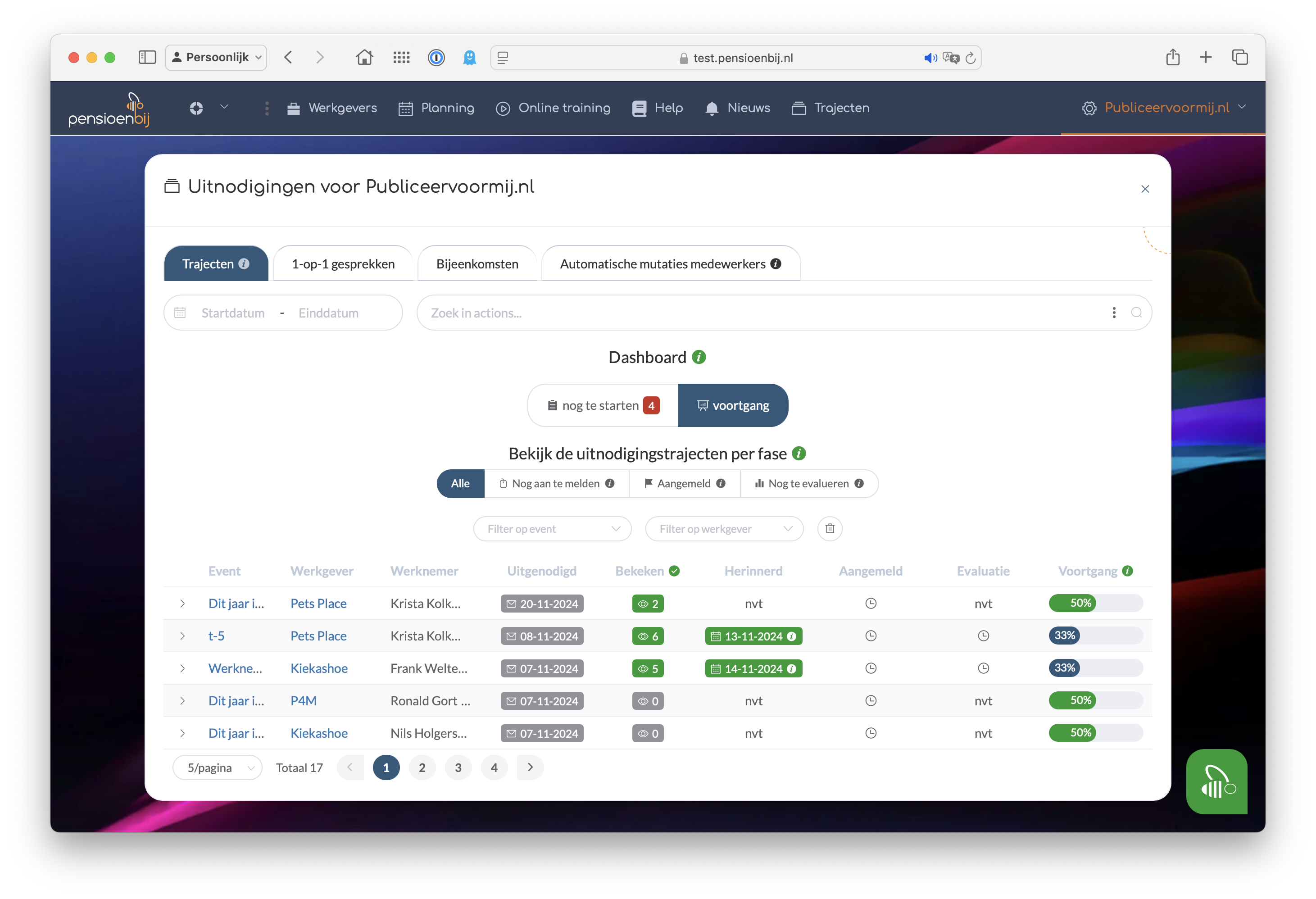Screen dimensions: 1316x899
Task: Click the info icon beside Voortgang header
Action: 1127,571
